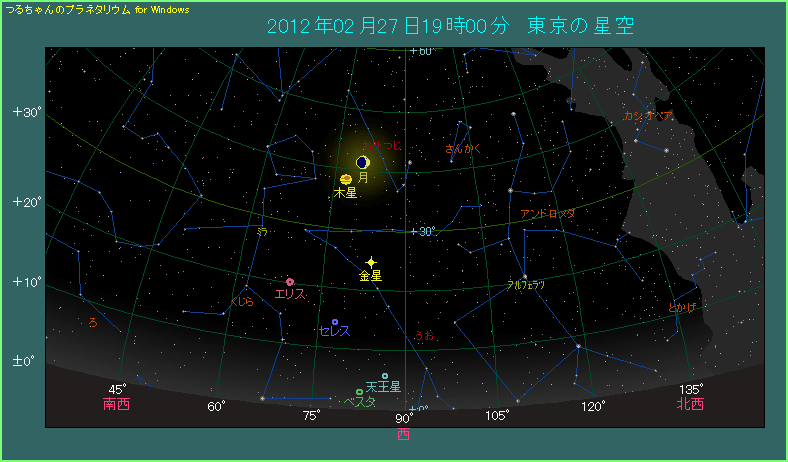Click the yellow Venus (金星) star marker
This screenshot has height=462, width=788.
click(371, 261)
